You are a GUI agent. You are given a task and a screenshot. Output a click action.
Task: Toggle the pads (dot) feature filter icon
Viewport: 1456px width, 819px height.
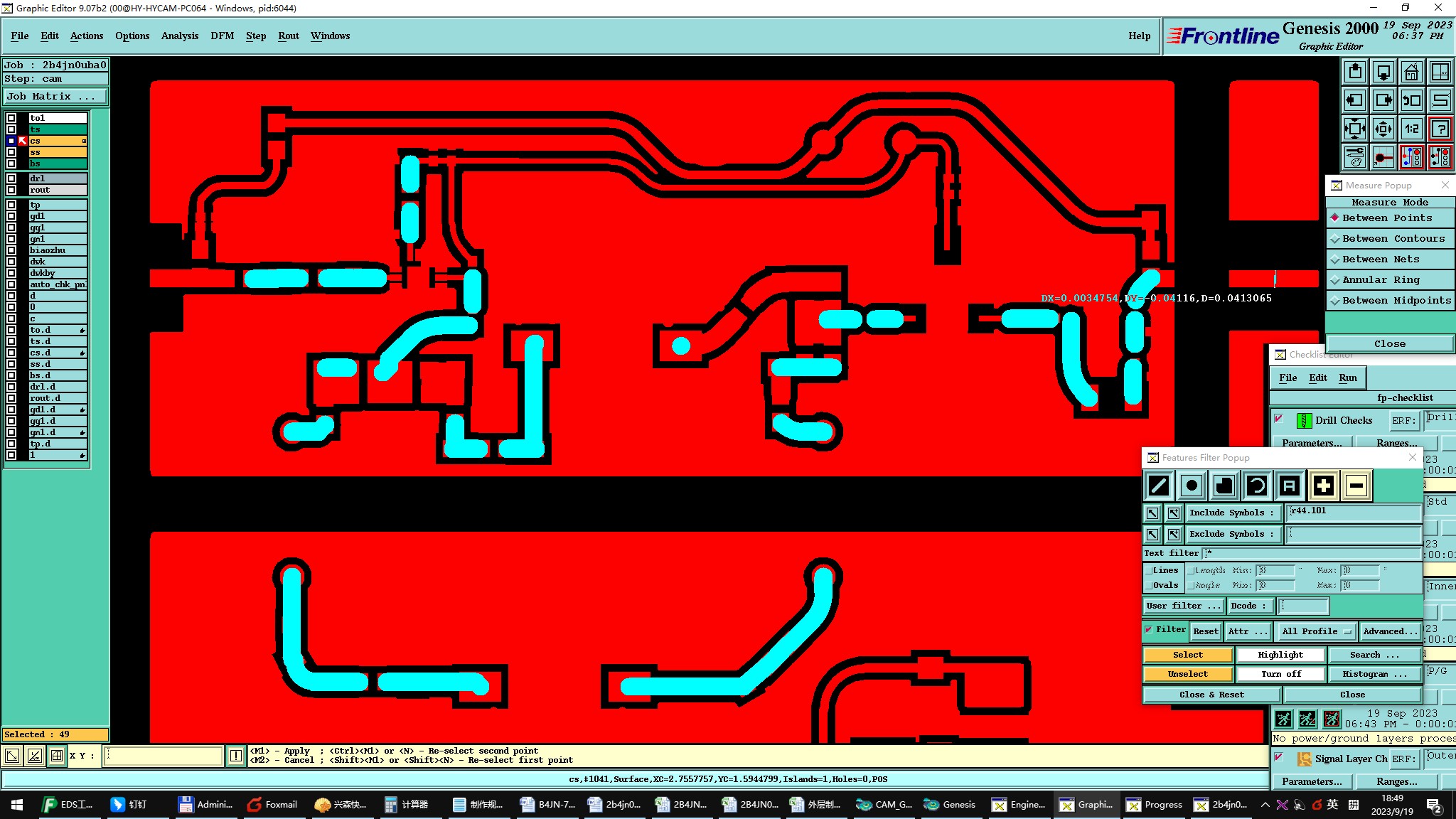(x=1192, y=486)
